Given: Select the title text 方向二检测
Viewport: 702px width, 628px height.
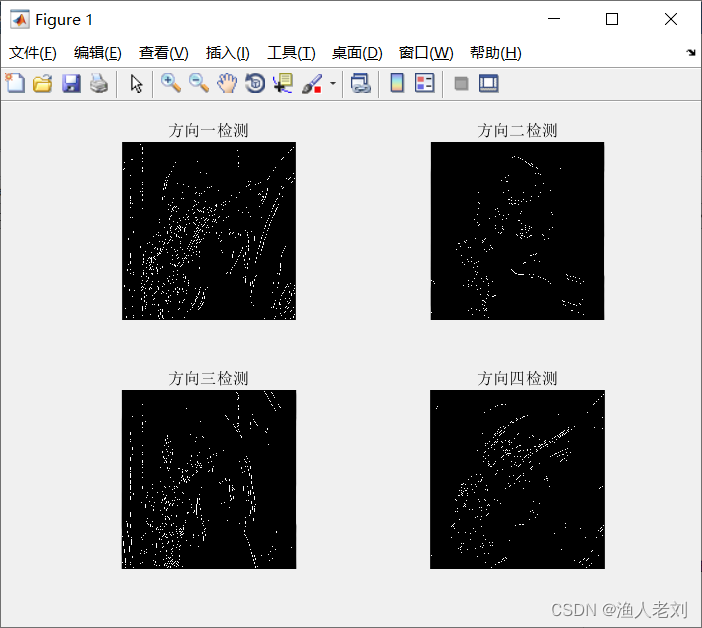Looking at the screenshot, I should [517, 131].
